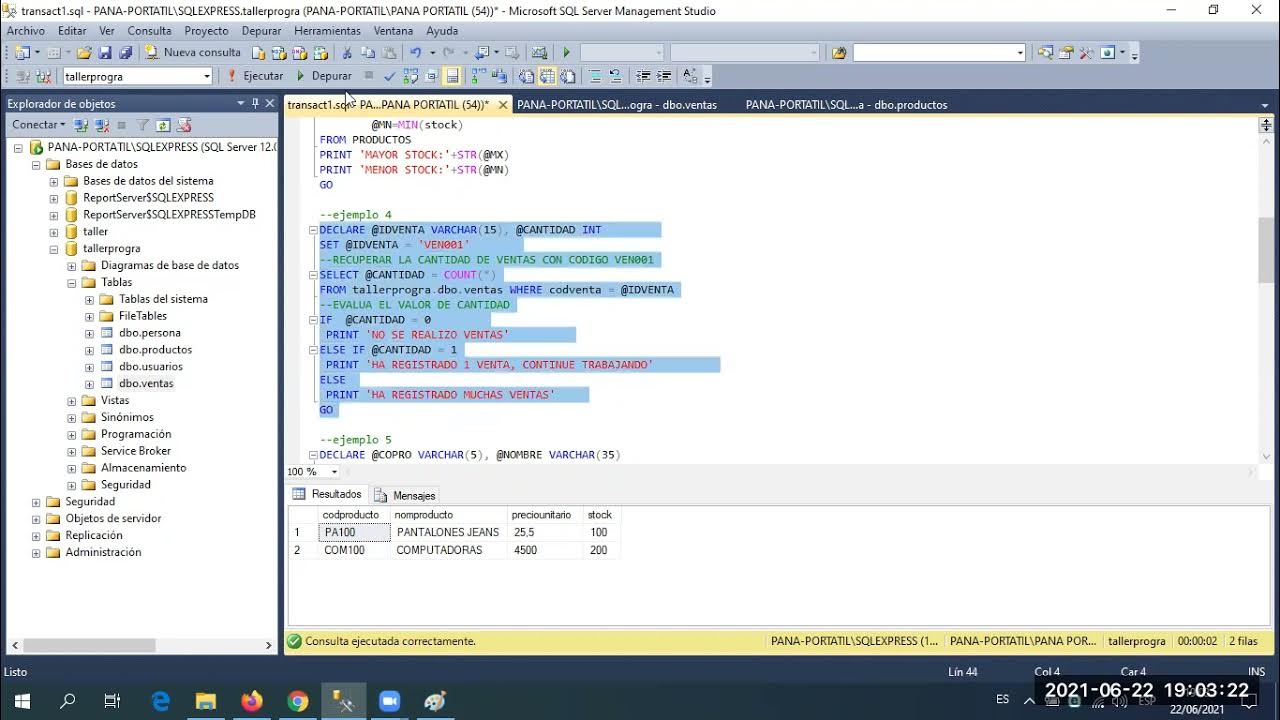Expand the Vistas folder
This screenshot has width=1280, height=720.
(72, 400)
